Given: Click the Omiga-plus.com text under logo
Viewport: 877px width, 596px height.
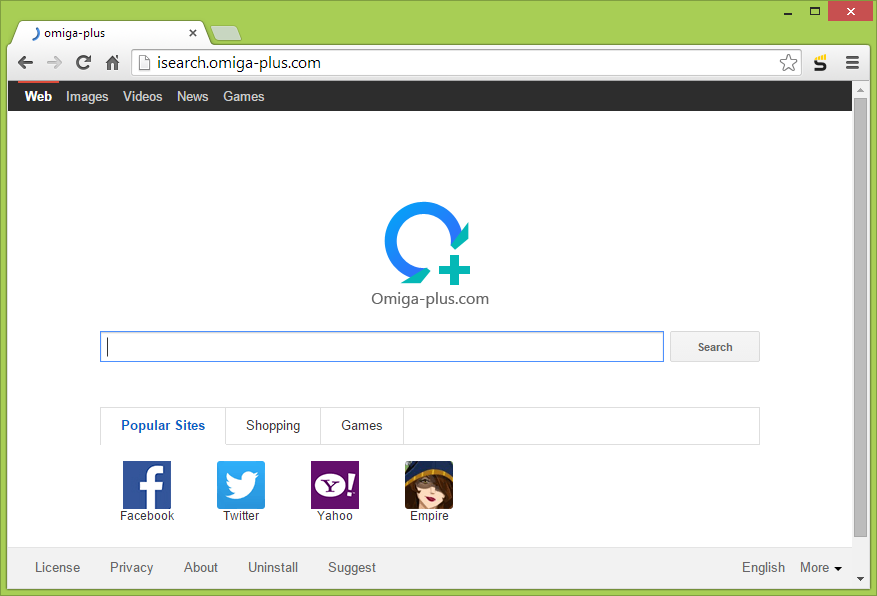Looking at the screenshot, I should (x=430, y=299).
